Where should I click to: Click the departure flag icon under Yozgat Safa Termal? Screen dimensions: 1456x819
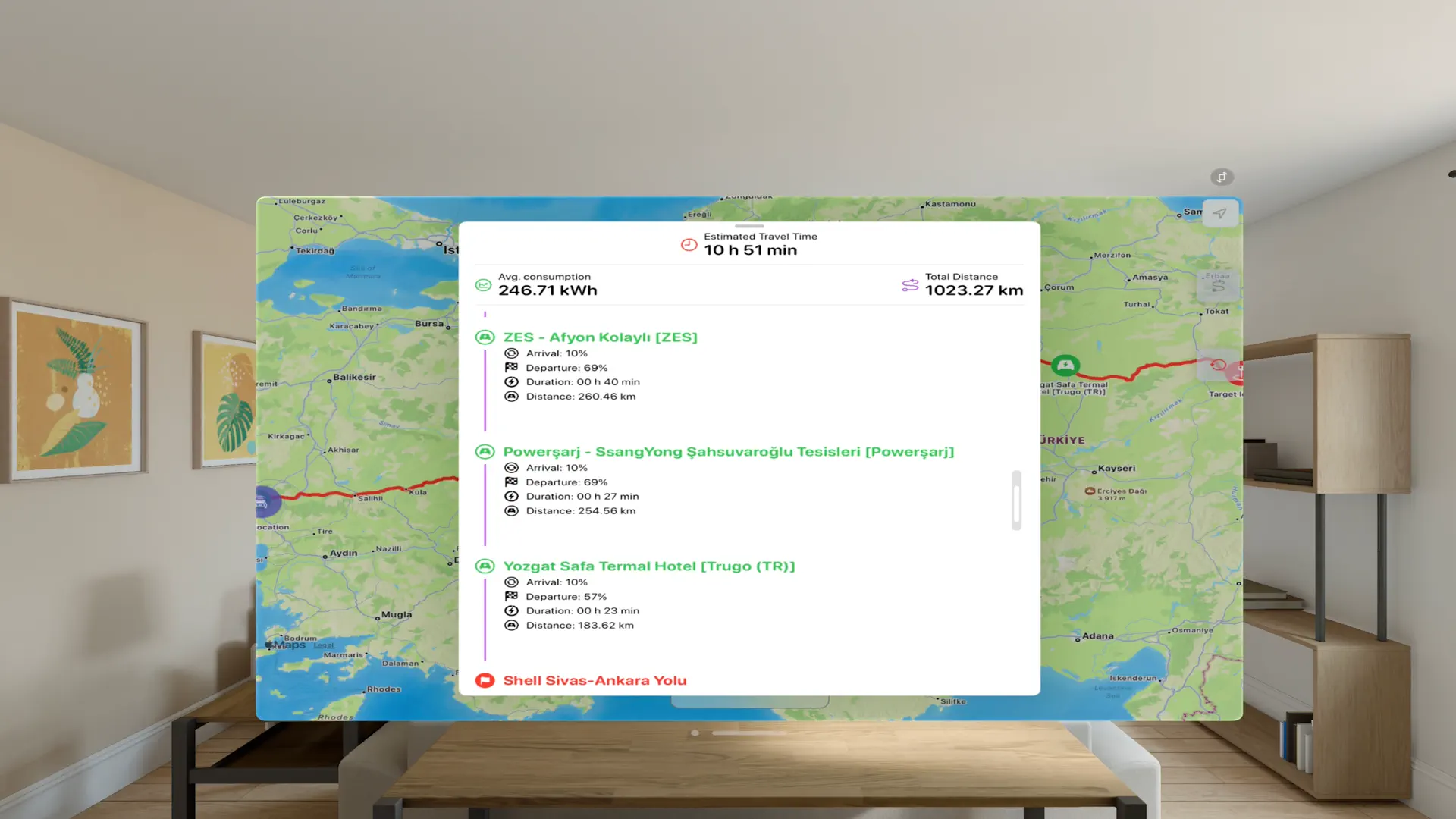pos(510,597)
